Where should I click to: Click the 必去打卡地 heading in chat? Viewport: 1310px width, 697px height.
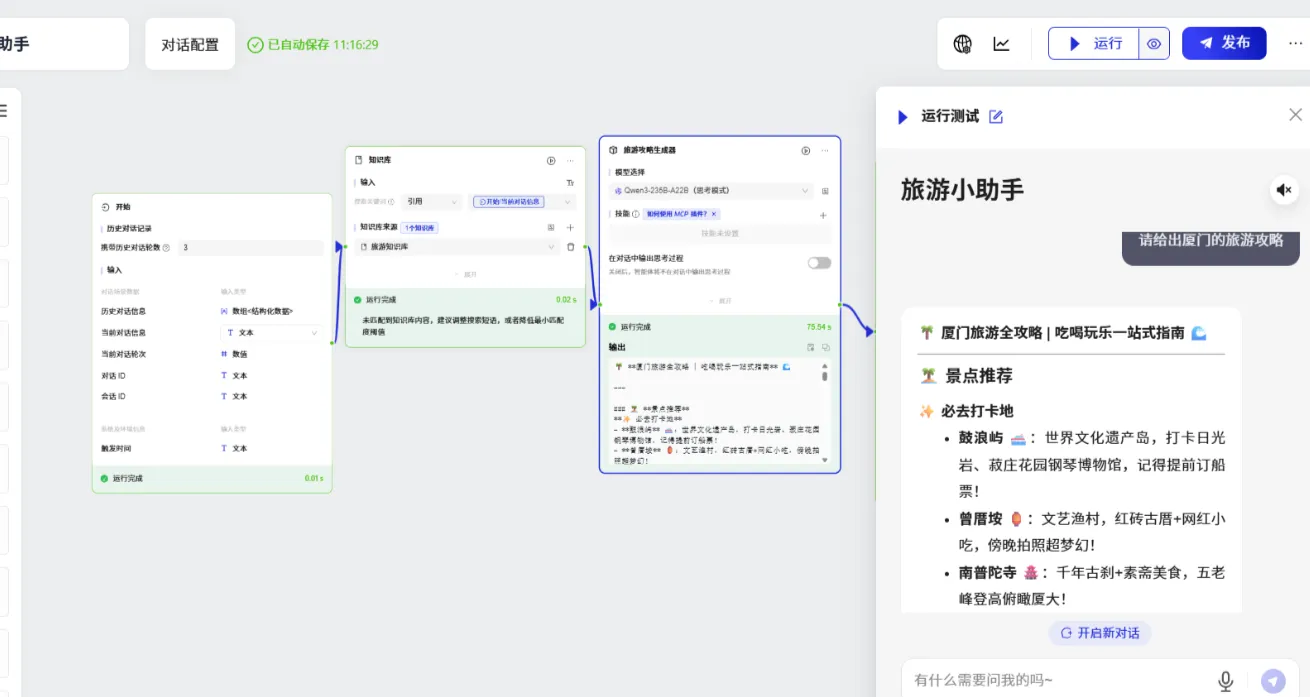click(977, 410)
